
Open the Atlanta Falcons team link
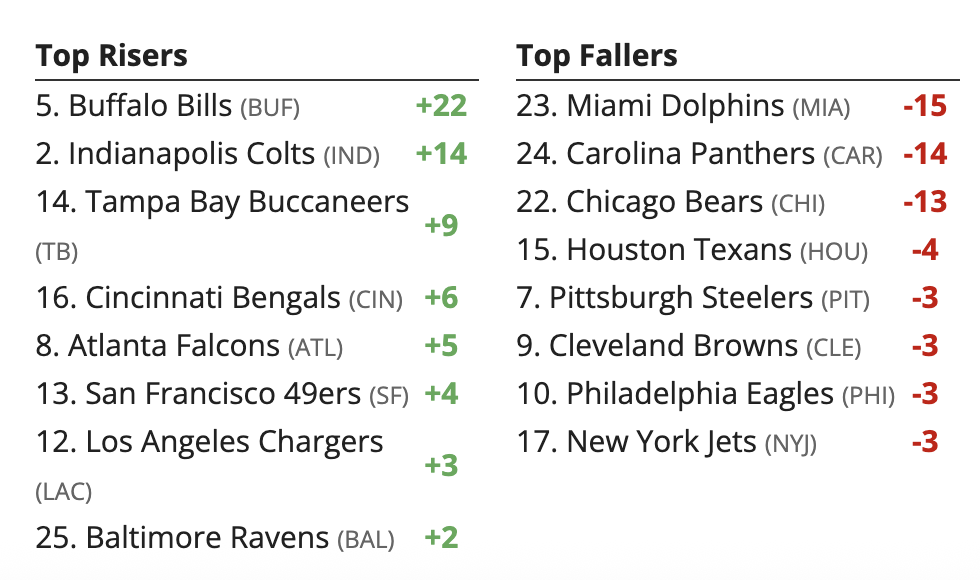pyautogui.click(x=174, y=346)
